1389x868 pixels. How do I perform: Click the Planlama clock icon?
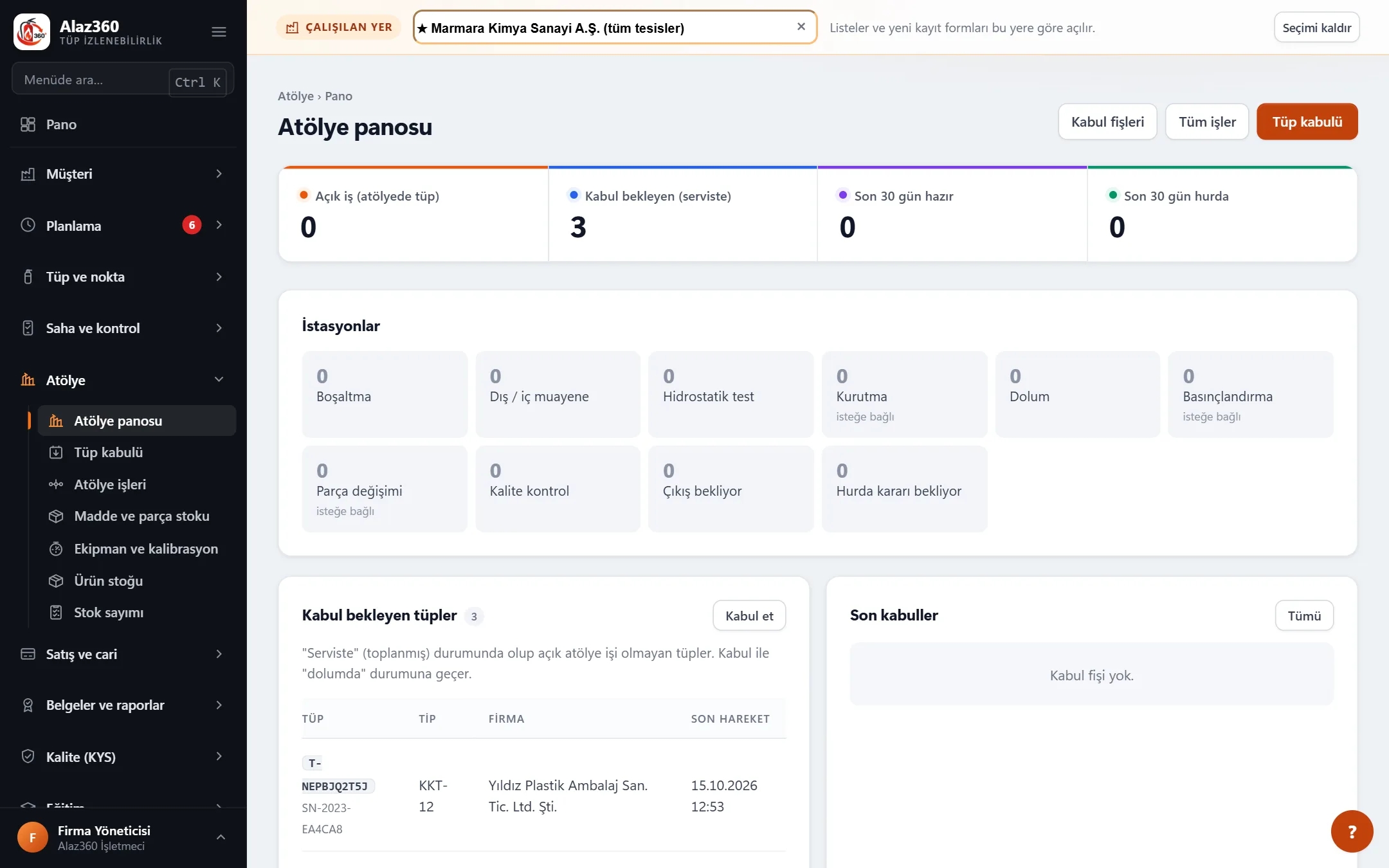28,225
